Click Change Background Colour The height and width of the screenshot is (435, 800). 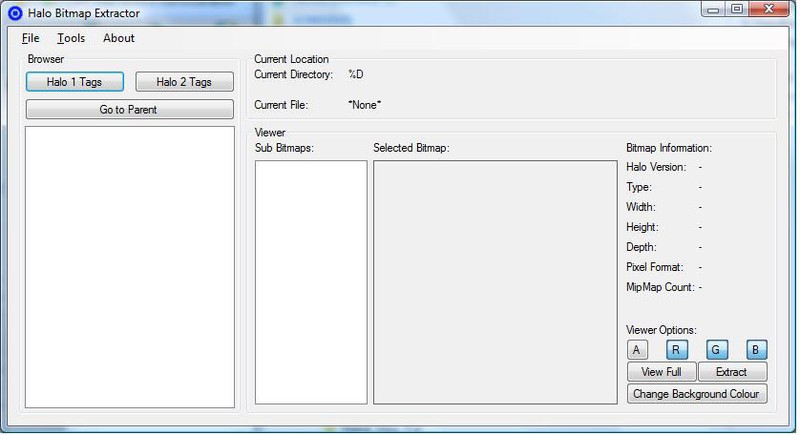697,394
